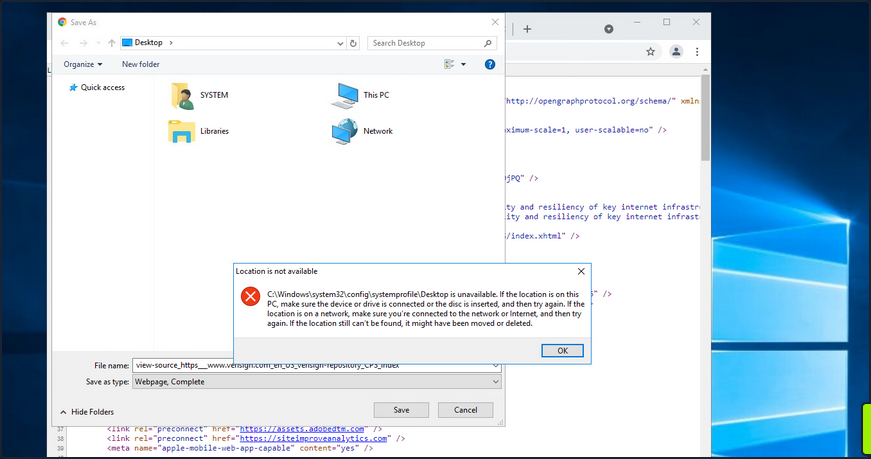
Task: Expand the File name history dropdown arrow
Action: point(495,366)
